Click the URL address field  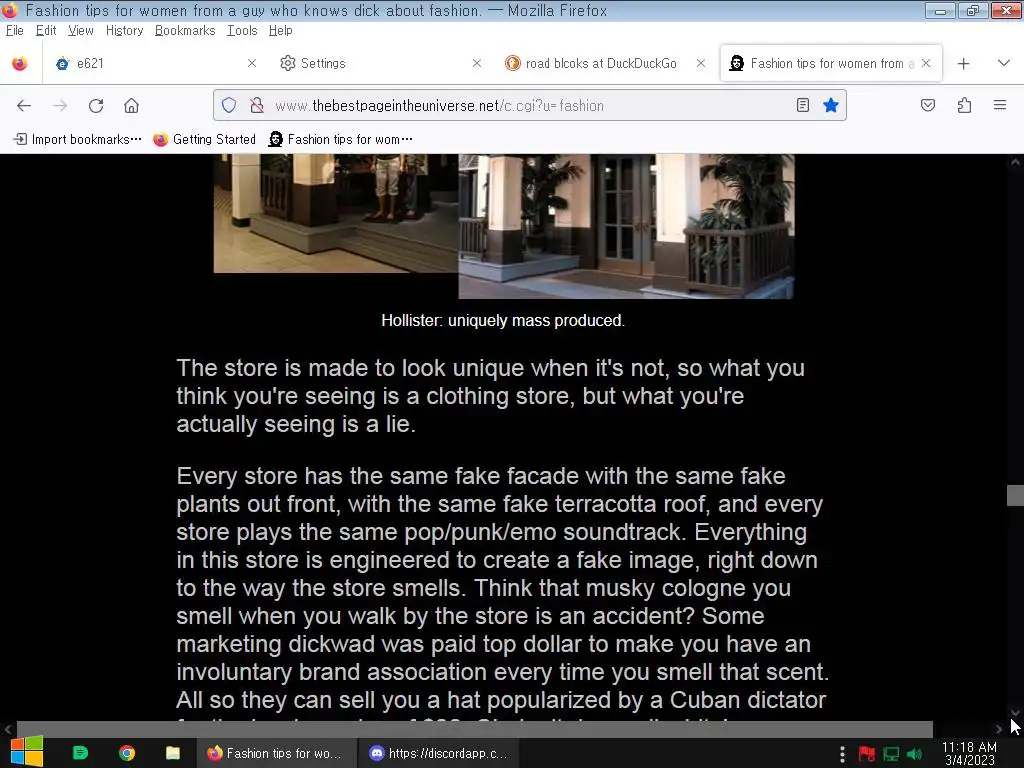[529, 105]
